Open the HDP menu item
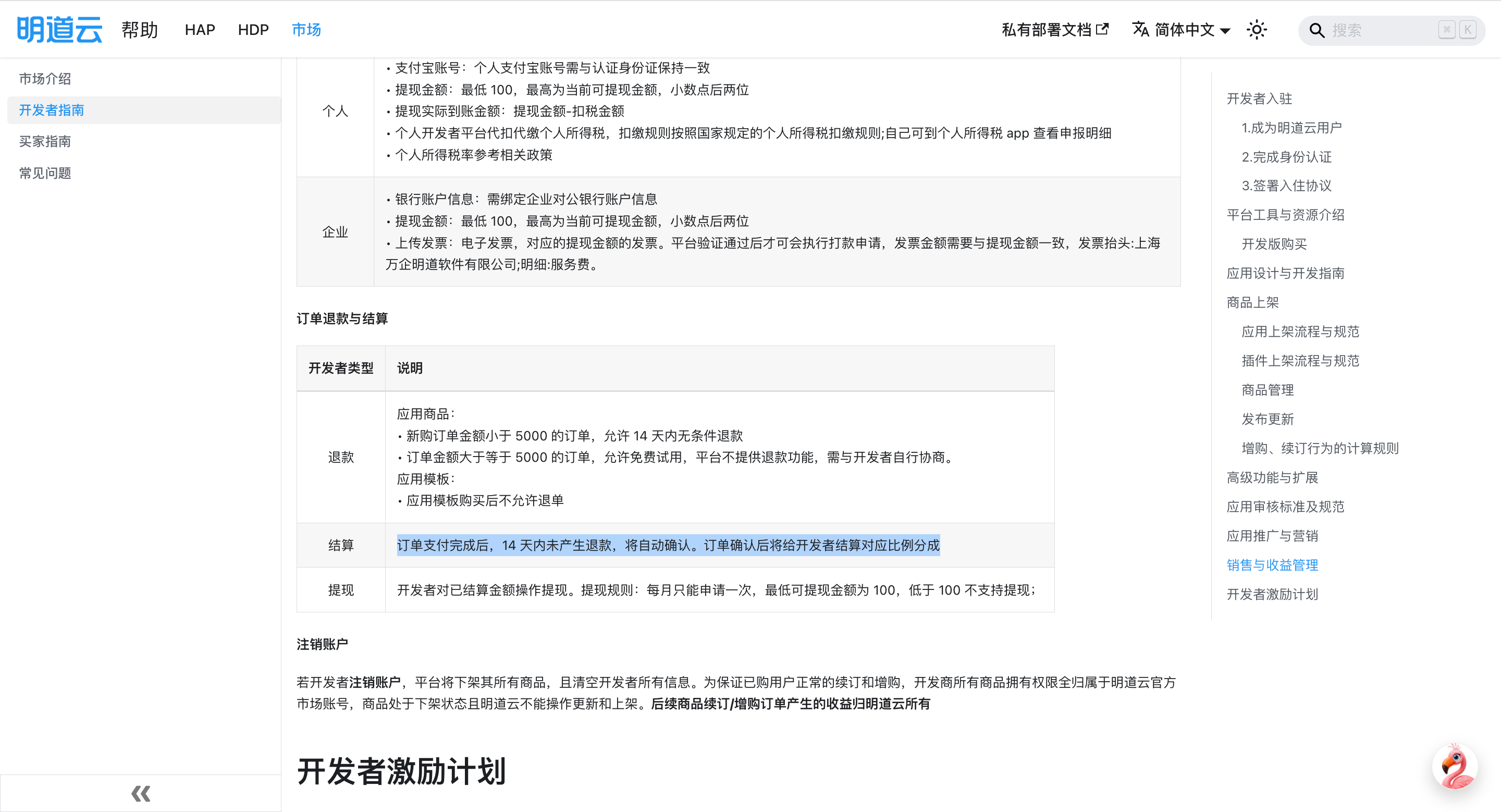Image resolution: width=1501 pixels, height=812 pixels. point(253,30)
